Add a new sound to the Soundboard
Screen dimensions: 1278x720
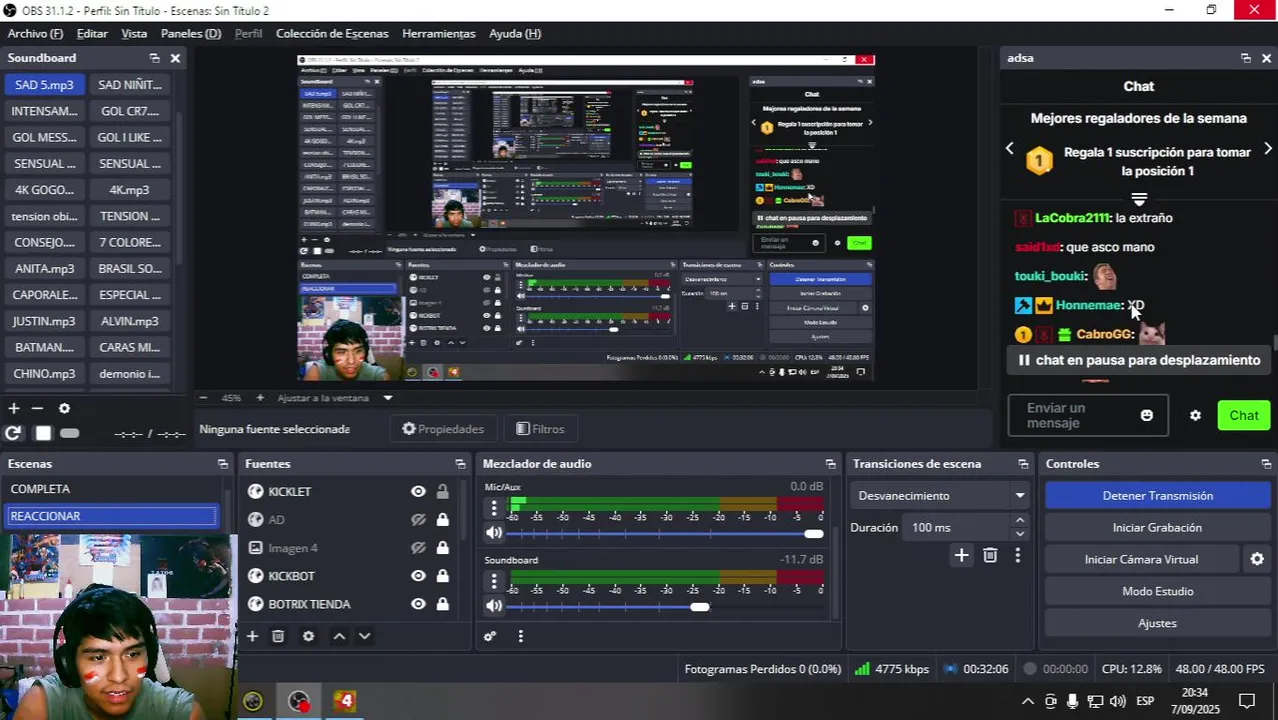14,408
